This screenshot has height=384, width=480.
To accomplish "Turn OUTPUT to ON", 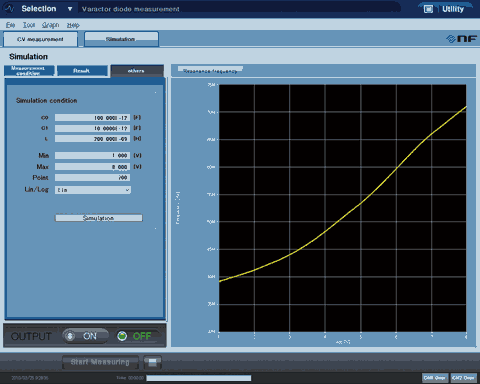I will coord(85,336).
